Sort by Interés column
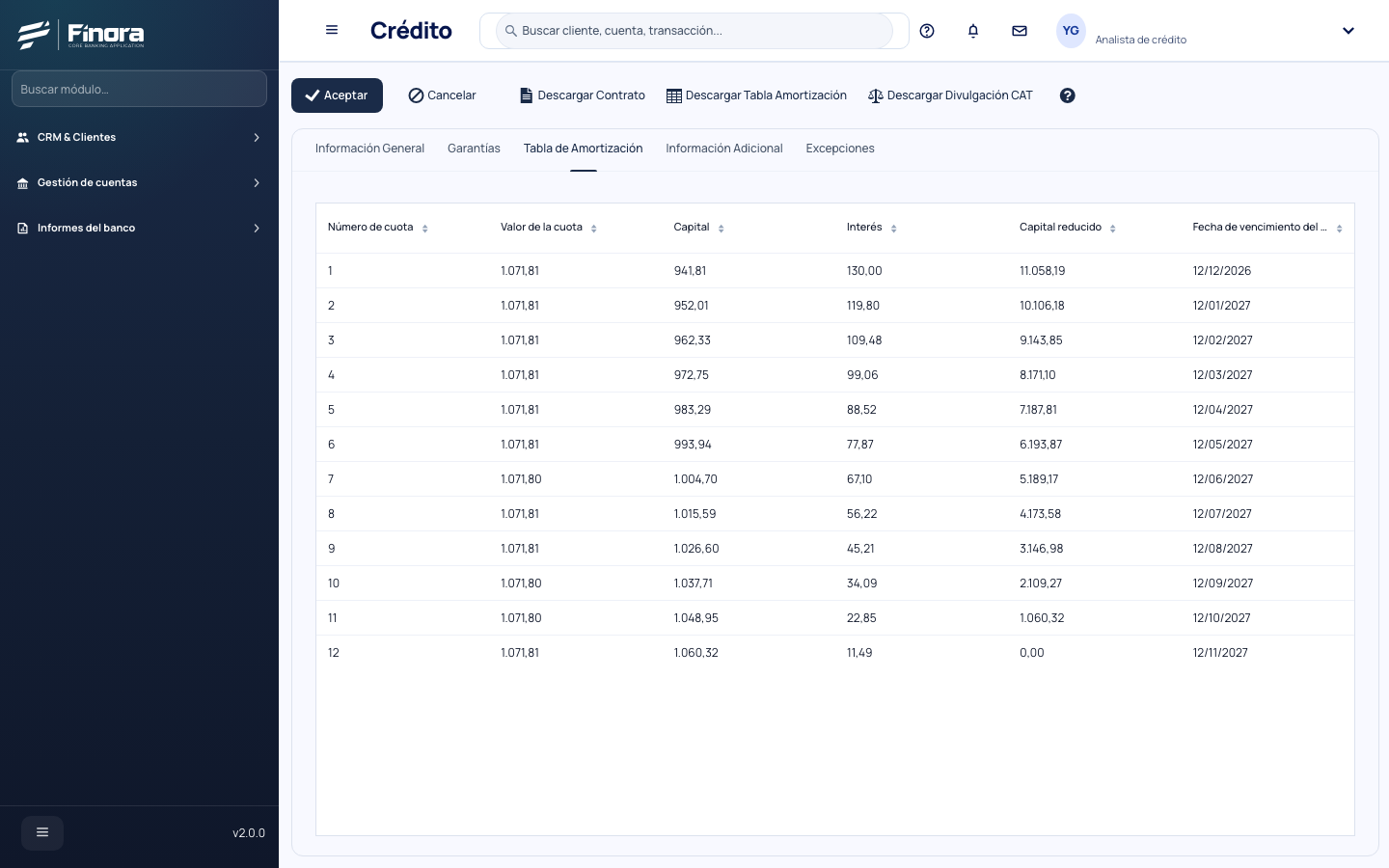This screenshot has width=1389, height=868. point(894,229)
